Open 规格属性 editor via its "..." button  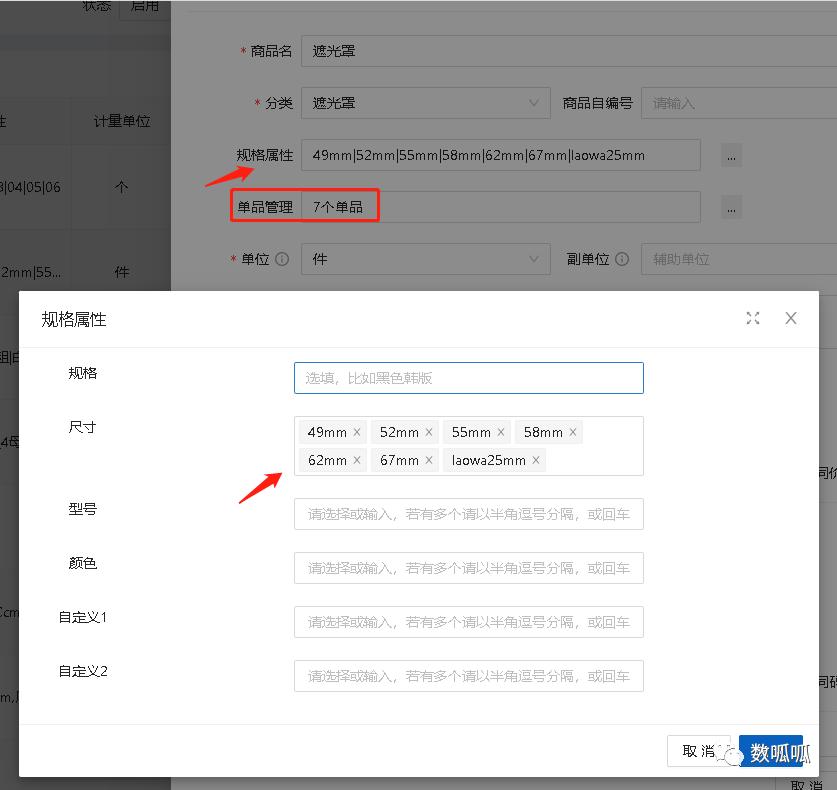pyautogui.click(x=731, y=155)
